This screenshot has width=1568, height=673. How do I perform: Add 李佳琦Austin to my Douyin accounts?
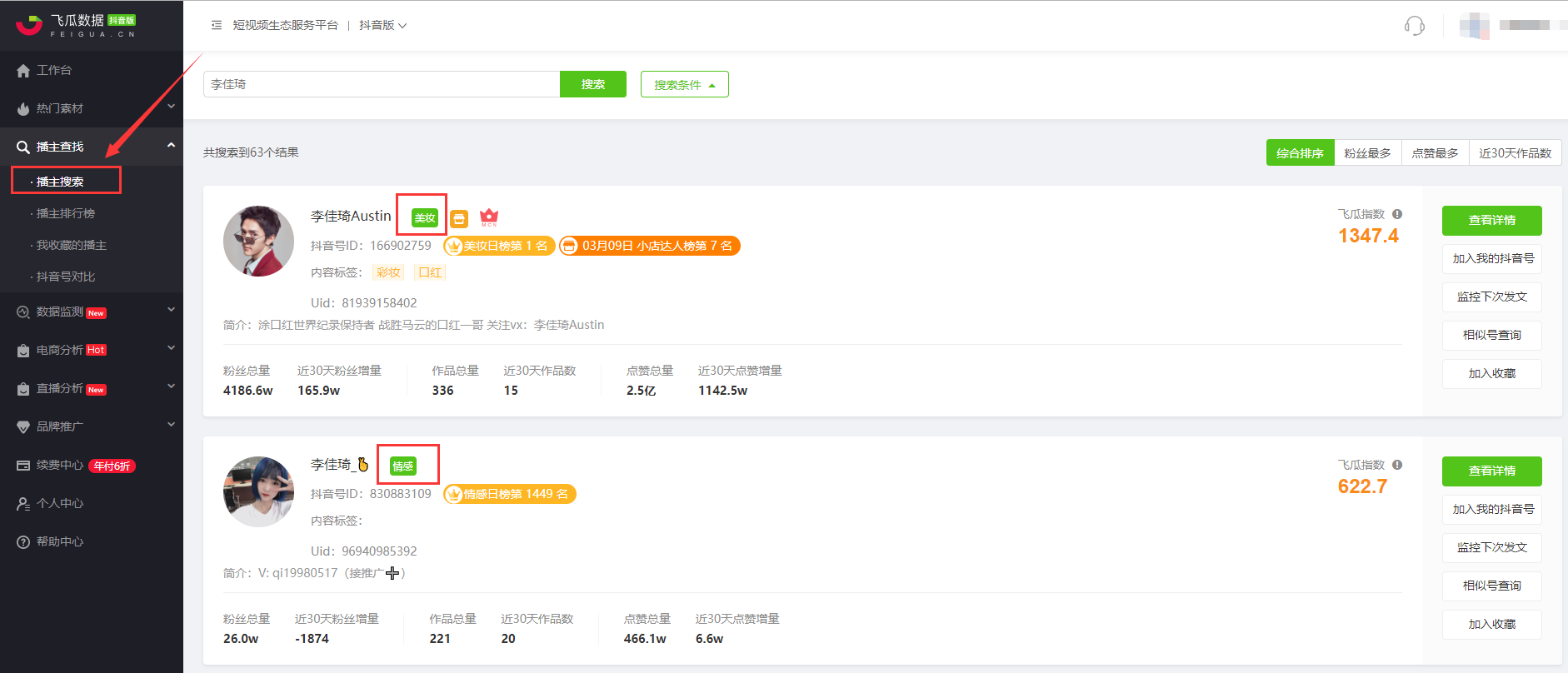[1492, 258]
